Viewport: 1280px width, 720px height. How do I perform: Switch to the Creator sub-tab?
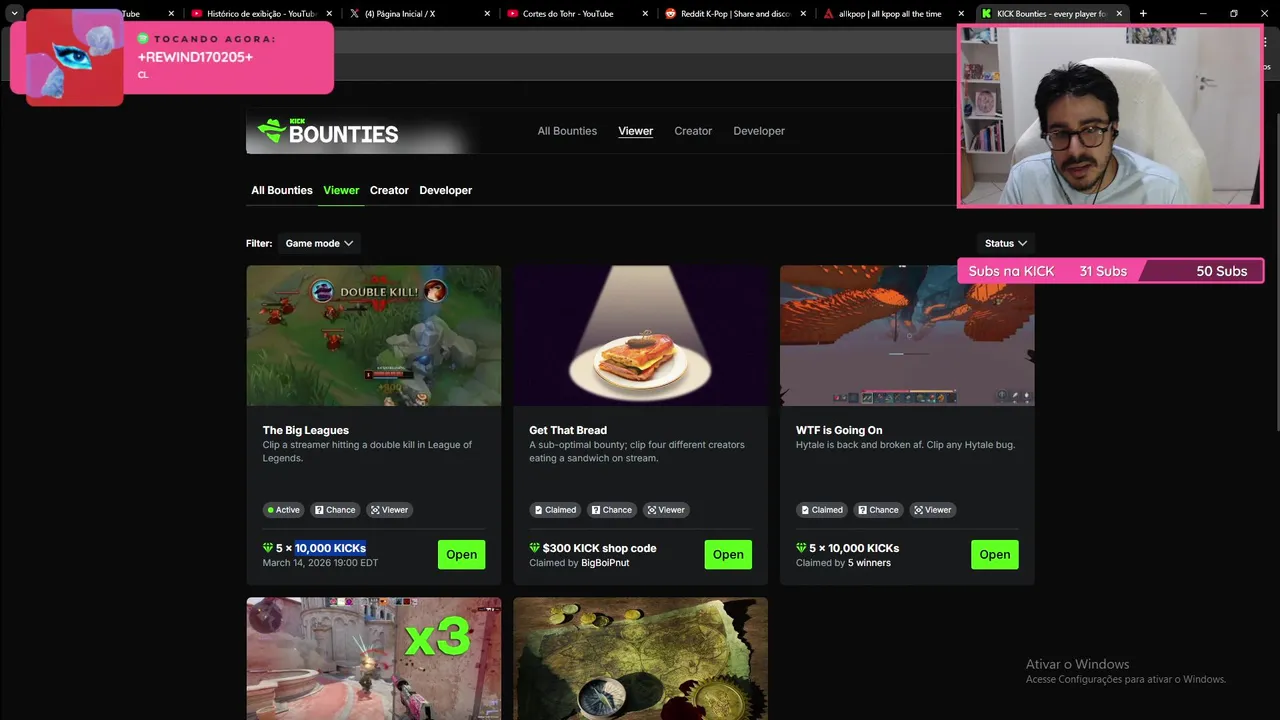[389, 190]
